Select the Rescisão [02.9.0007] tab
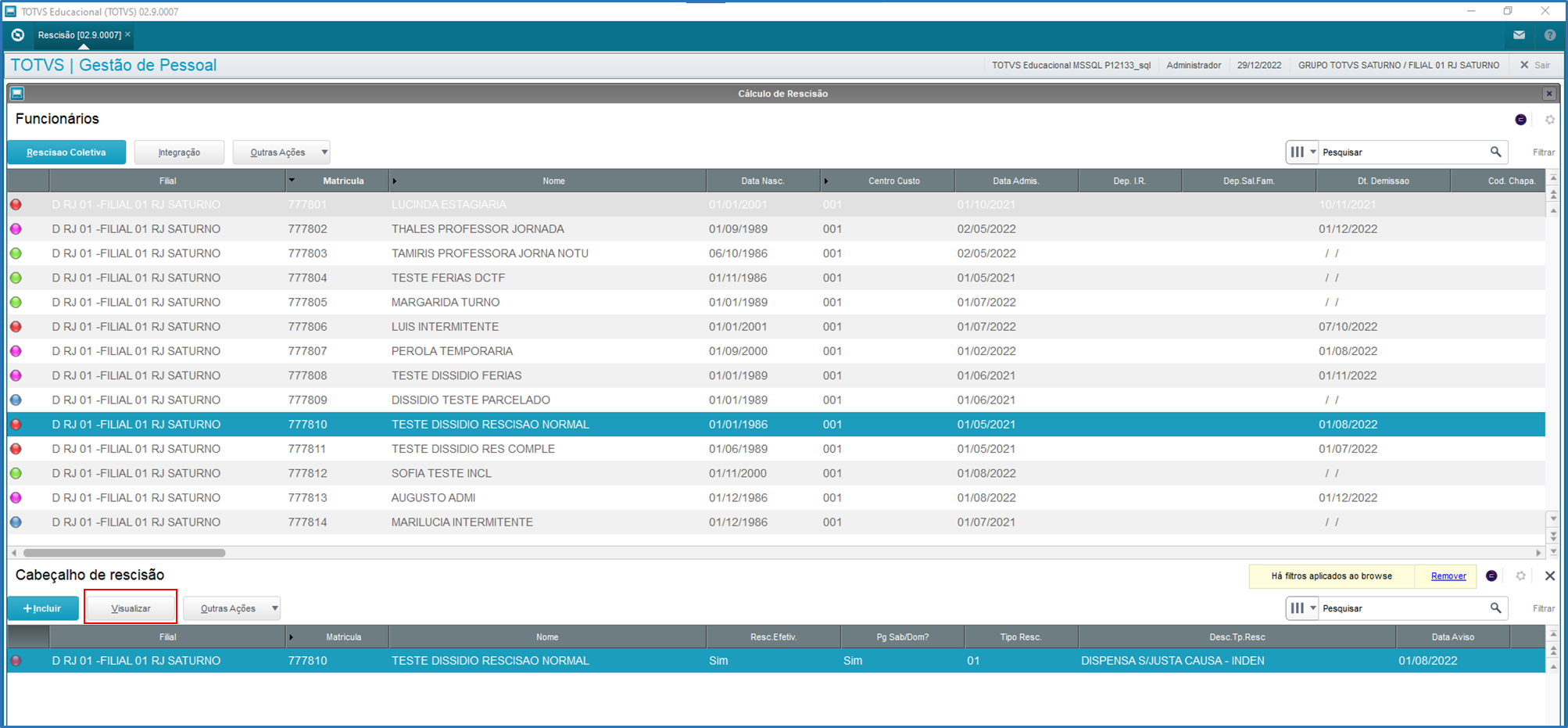The width and height of the screenshot is (1568, 728). [x=79, y=35]
